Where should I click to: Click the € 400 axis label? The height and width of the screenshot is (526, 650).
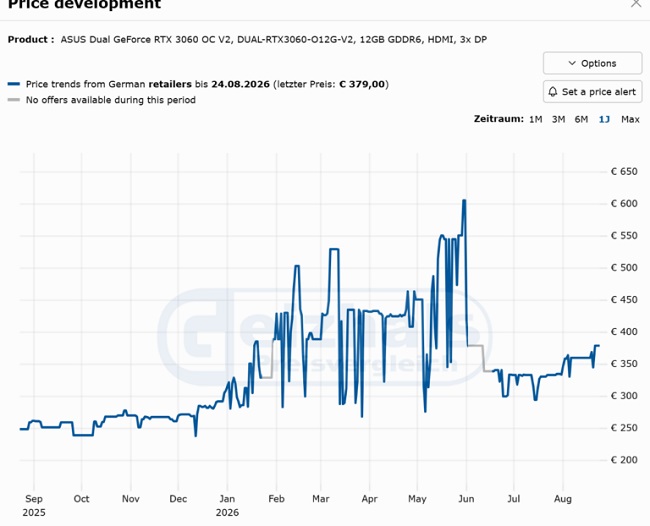(624, 332)
